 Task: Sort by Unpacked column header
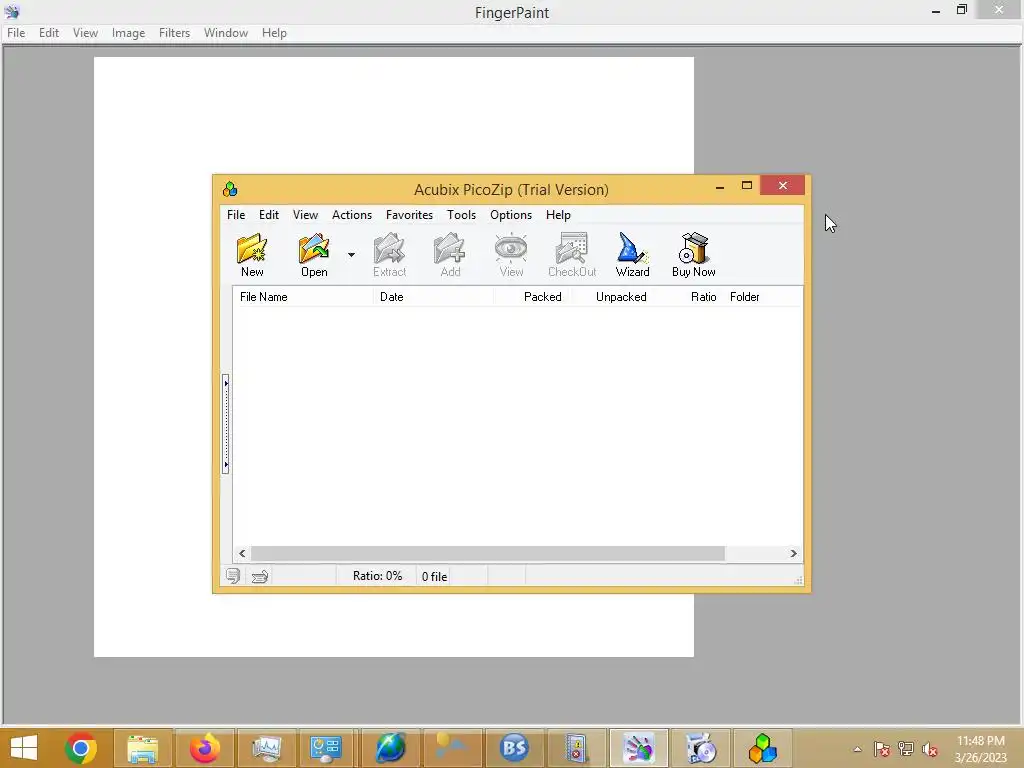(614, 296)
